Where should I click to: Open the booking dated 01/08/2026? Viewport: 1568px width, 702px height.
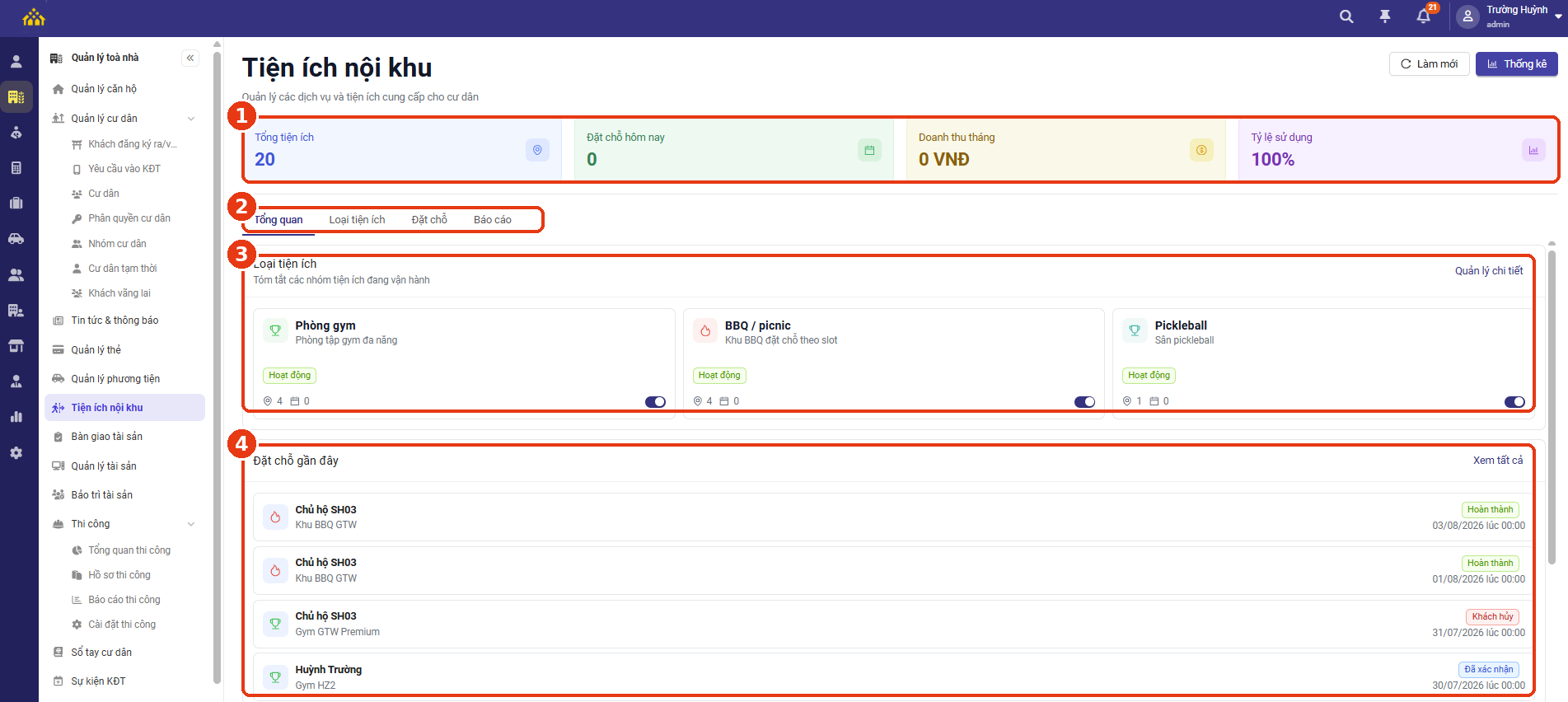coord(892,570)
